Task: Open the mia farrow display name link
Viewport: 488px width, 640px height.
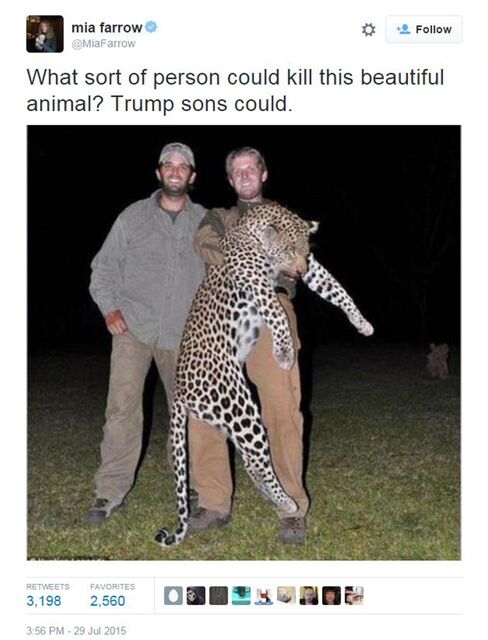Action: pos(106,27)
